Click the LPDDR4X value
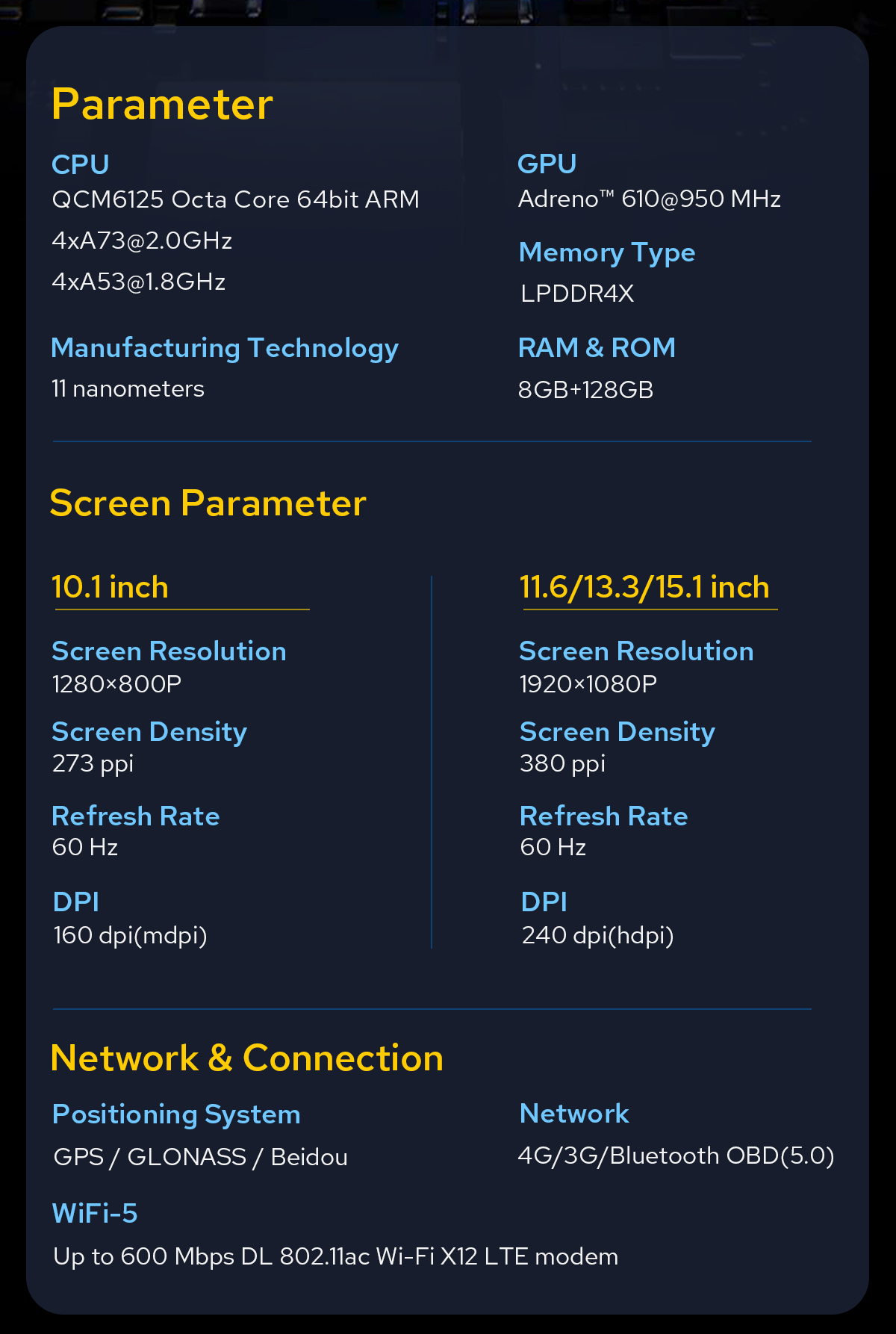The width and height of the screenshot is (896, 1334). pos(577,294)
